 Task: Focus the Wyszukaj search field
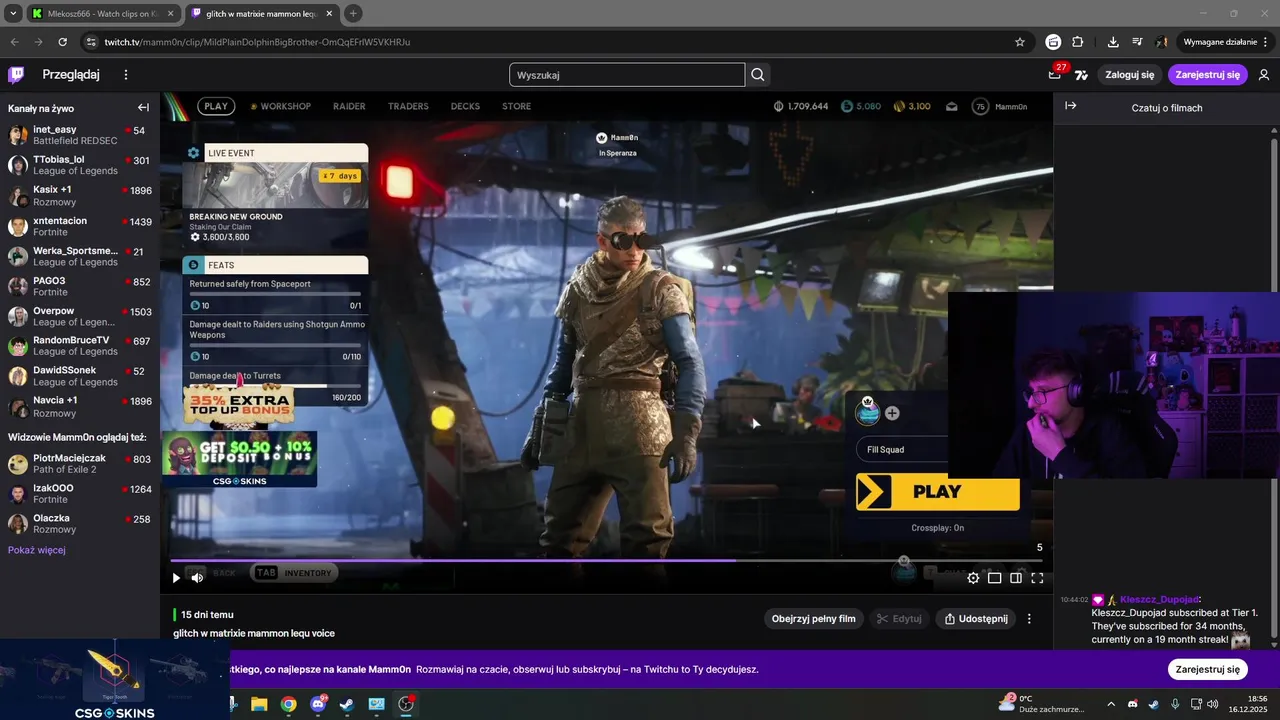coord(627,75)
